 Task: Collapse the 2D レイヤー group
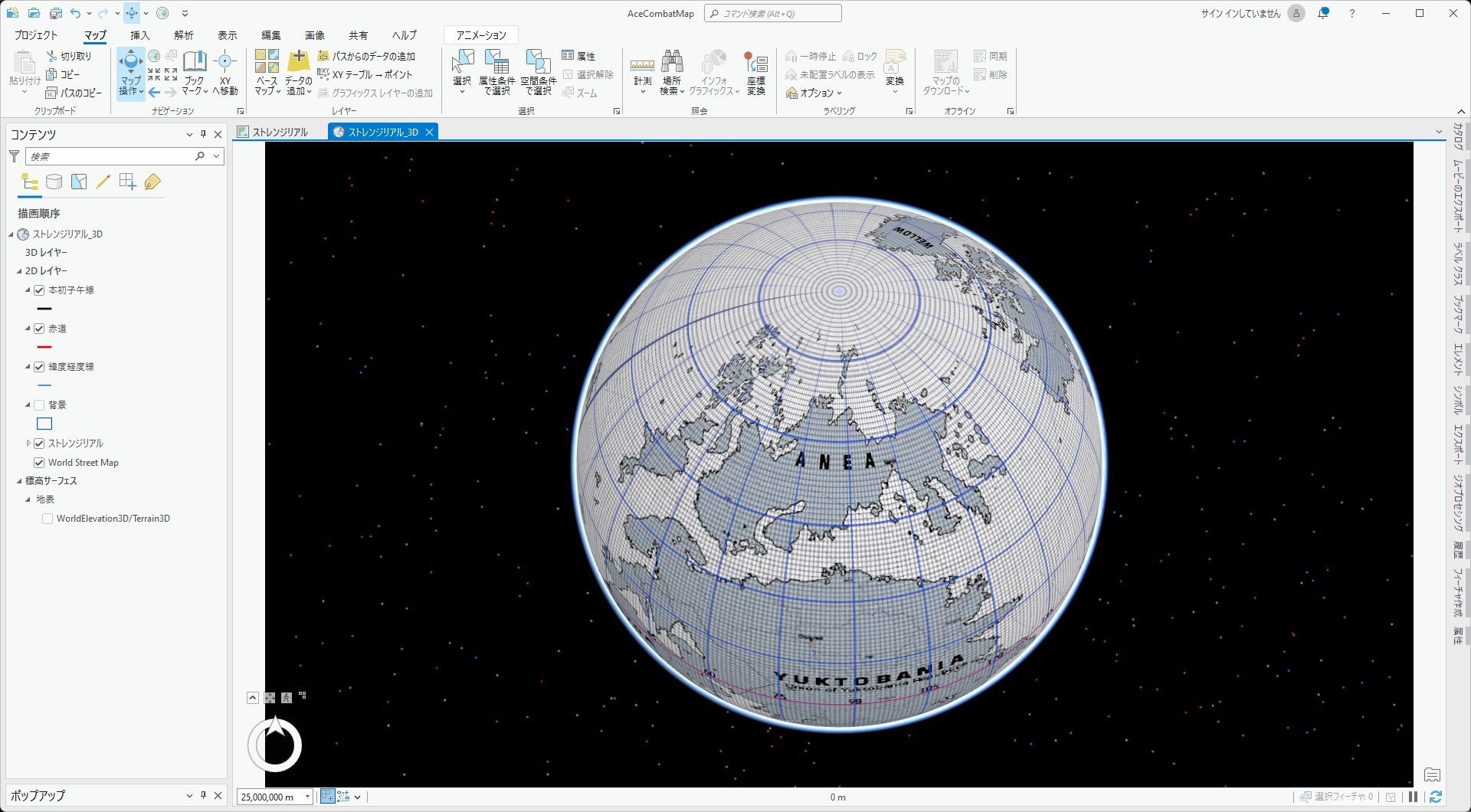click(19, 271)
